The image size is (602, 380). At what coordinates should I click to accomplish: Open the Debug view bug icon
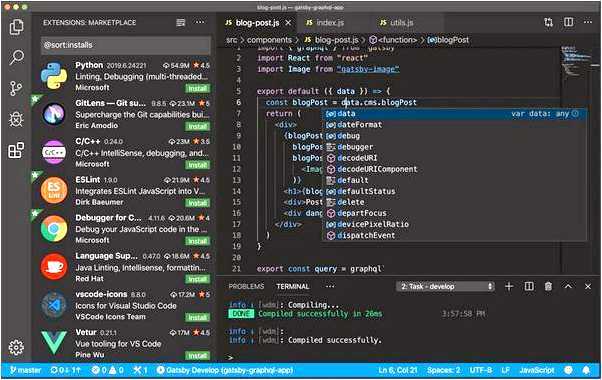click(x=16, y=119)
